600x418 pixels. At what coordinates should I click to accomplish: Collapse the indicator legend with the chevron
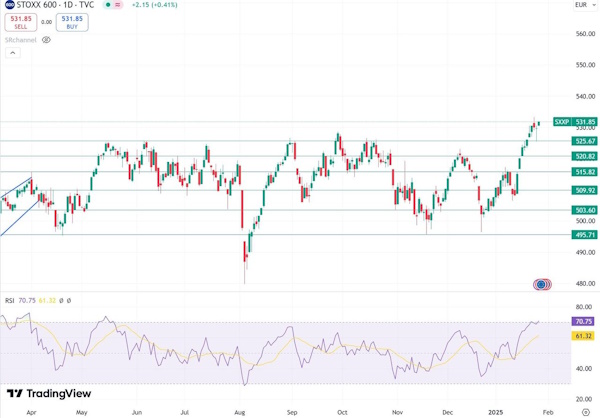[13, 53]
